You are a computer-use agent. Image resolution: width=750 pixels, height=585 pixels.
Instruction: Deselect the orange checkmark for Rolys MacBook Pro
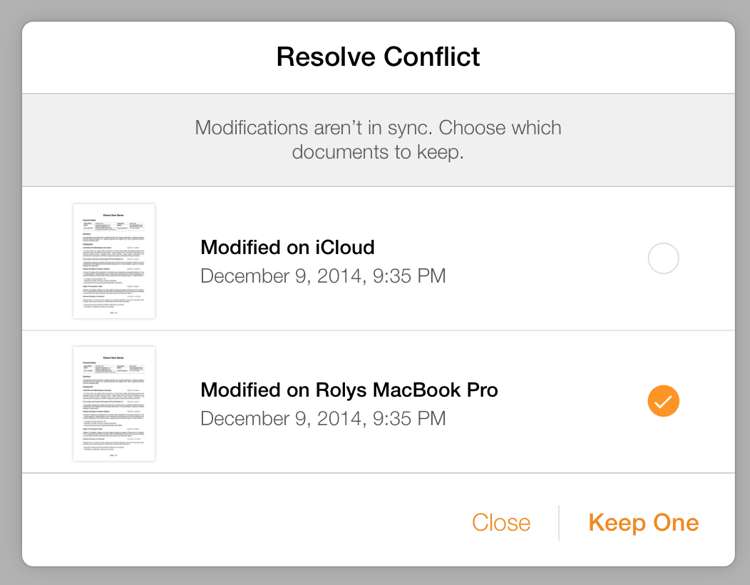[x=663, y=402]
